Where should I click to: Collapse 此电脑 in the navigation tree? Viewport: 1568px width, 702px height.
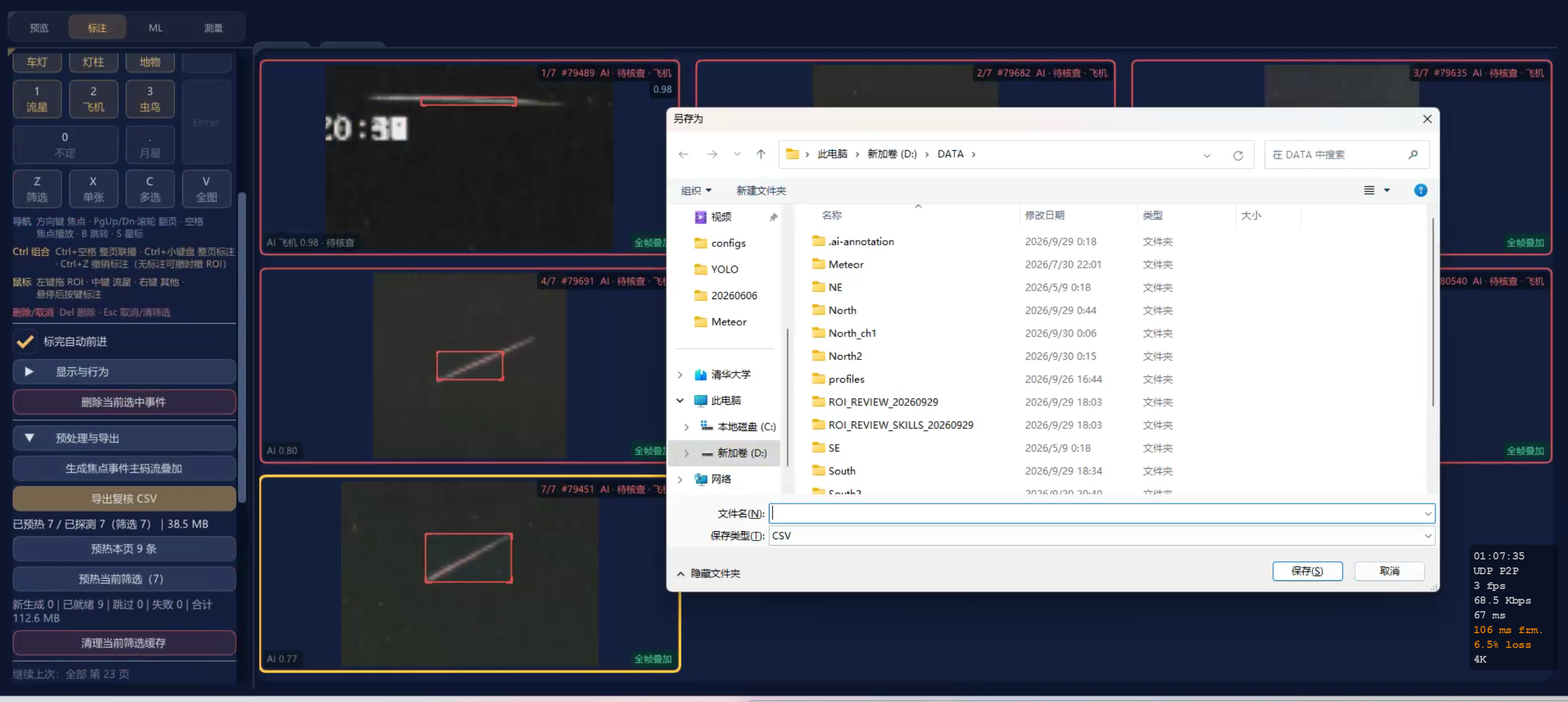click(680, 400)
